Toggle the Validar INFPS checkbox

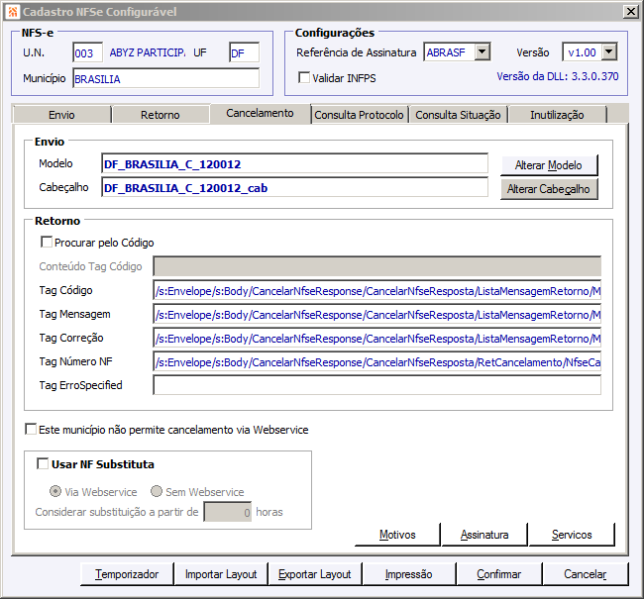click(304, 77)
